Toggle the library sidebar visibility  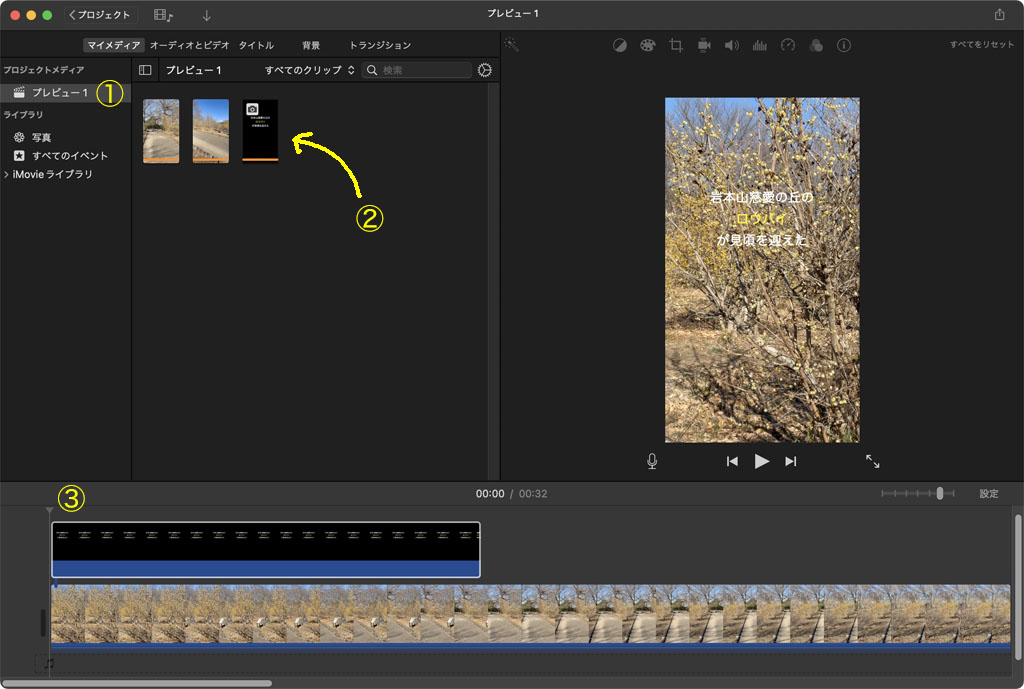(145, 71)
